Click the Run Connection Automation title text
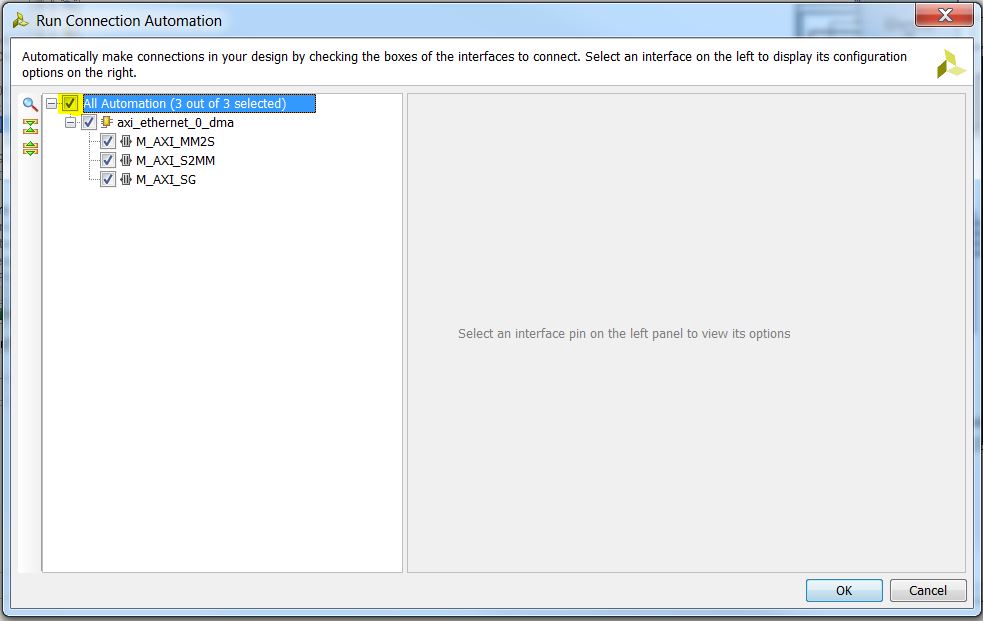Viewport: 983px width, 621px height. point(129,21)
